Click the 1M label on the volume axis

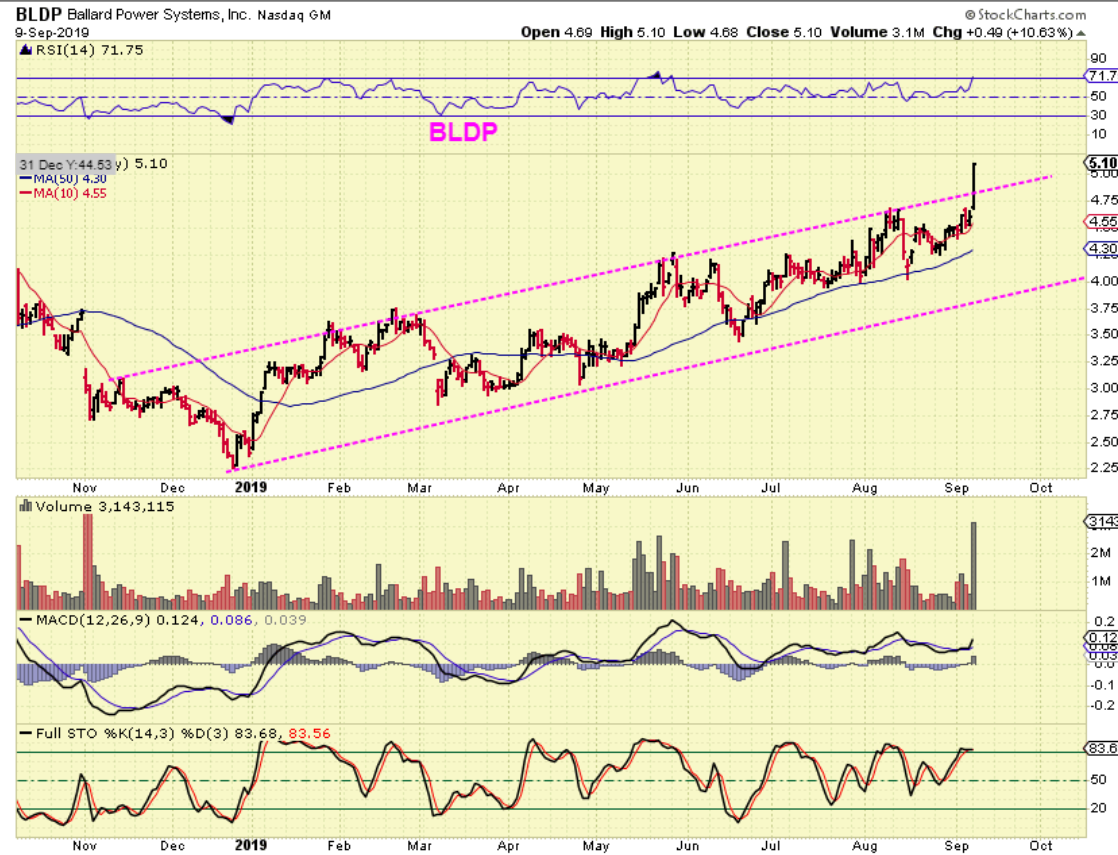(1101, 581)
